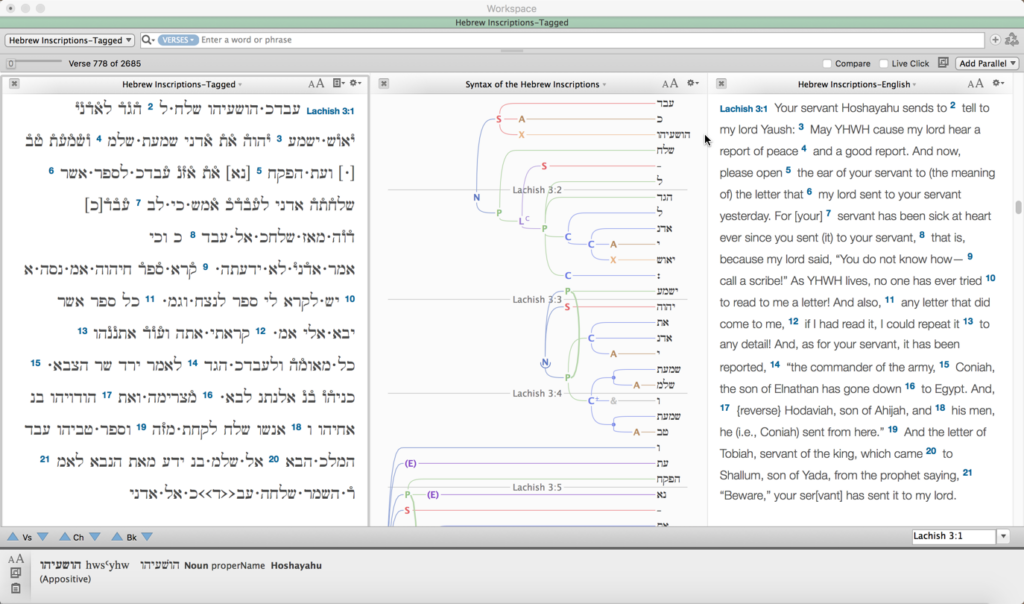Open the gear settings icon in the Syntax pane
The image size is (1024, 604).
[688, 84]
